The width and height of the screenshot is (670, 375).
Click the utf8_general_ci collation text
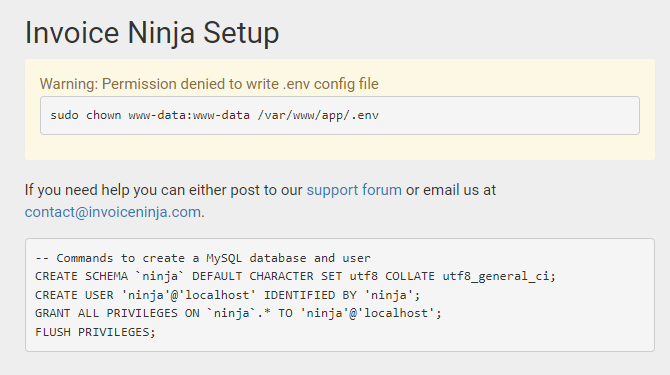[x=496, y=276]
